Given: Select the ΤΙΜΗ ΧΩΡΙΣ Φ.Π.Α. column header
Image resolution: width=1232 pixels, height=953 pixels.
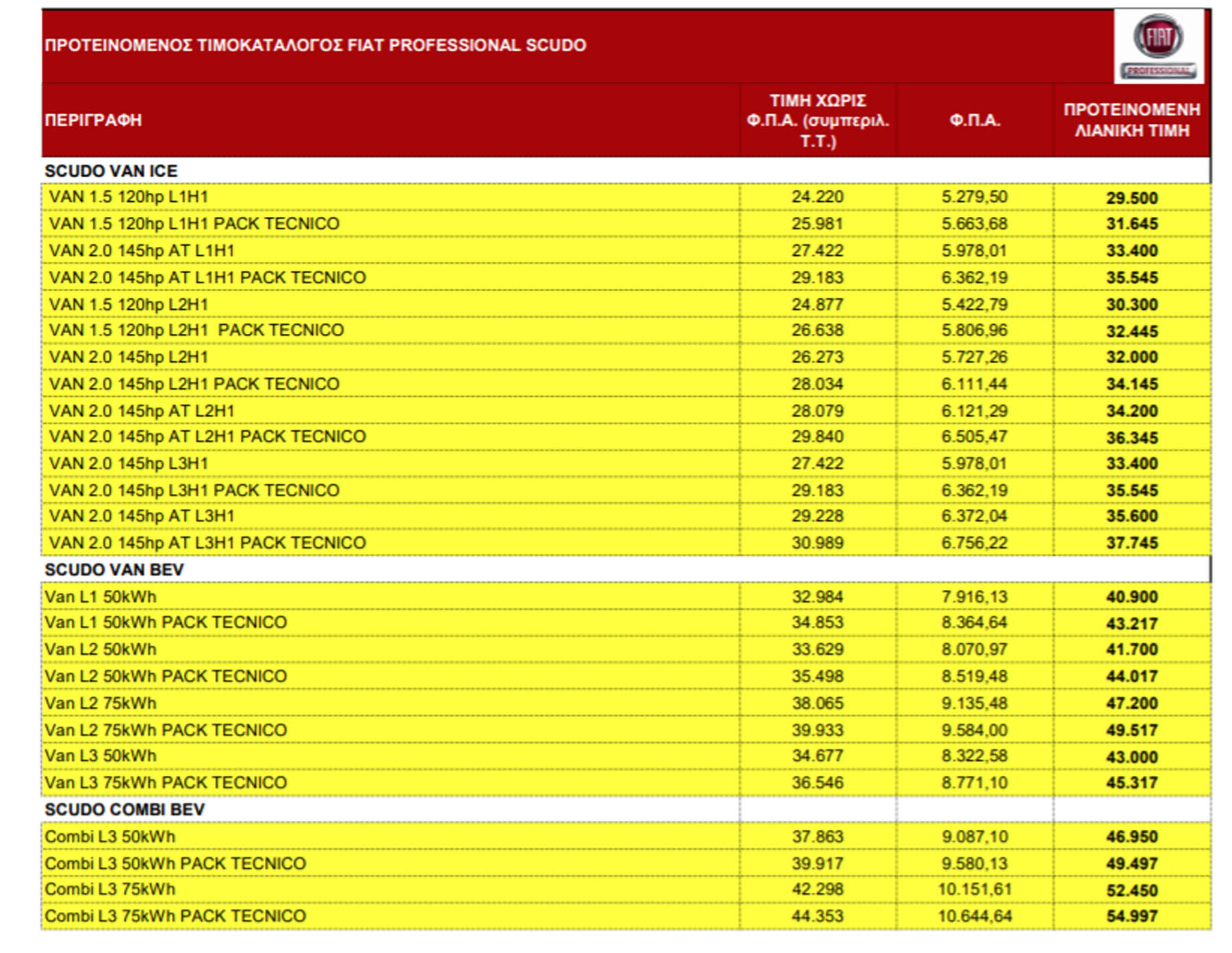Looking at the screenshot, I should click(817, 120).
